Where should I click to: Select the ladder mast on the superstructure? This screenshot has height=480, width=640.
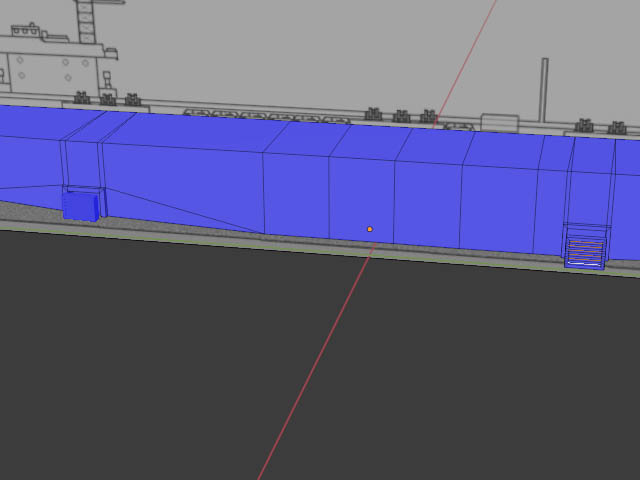tap(86, 22)
